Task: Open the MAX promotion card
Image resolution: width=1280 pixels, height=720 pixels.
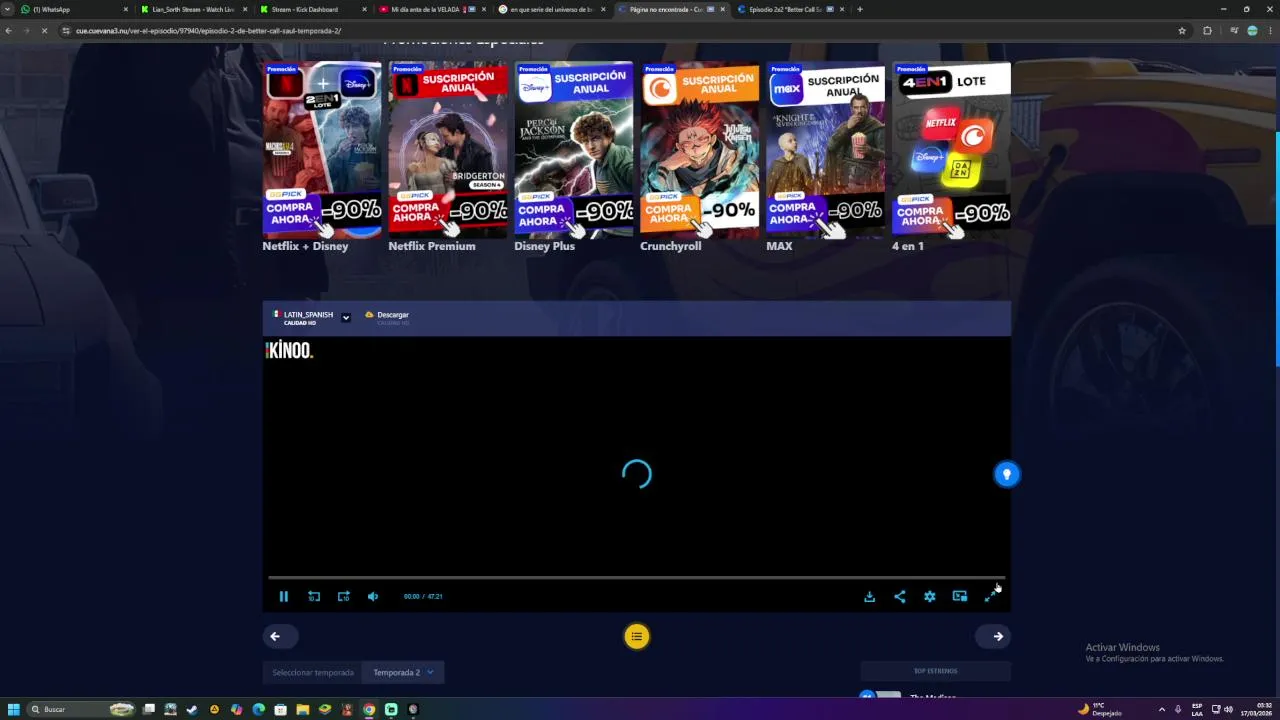Action: tap(826, 150)
